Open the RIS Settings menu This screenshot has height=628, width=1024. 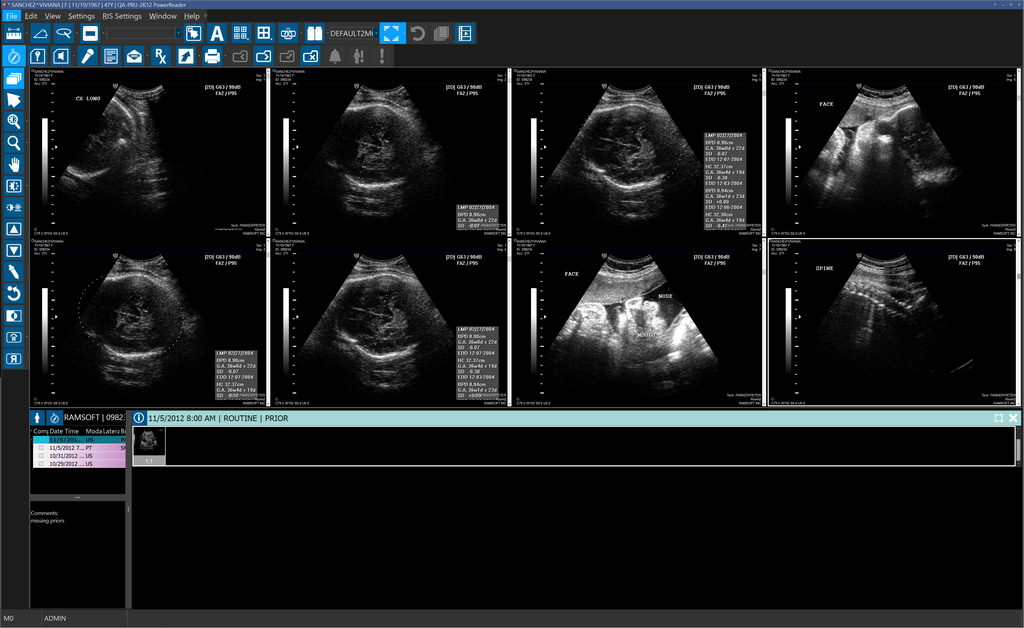(122, 16)
